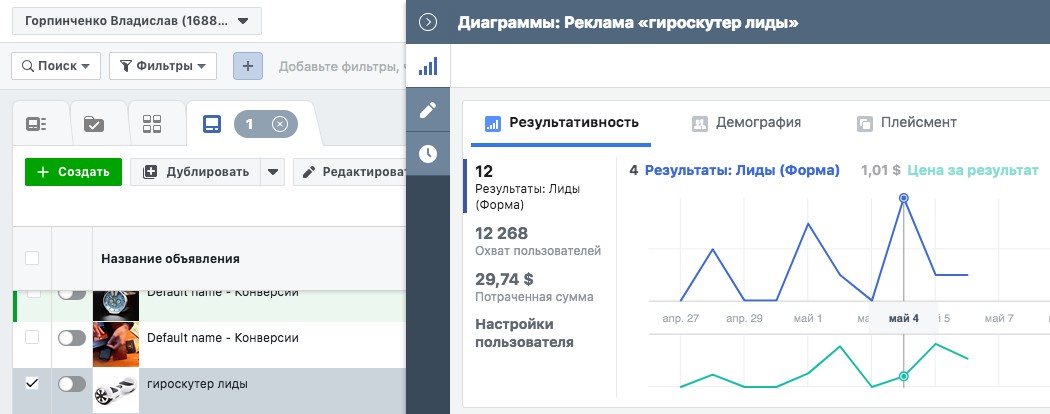The height and width of the screenshot is (414, 1050).
Task: Click the апр. 29 date label on axis
Action: click(x=745, y=318)
